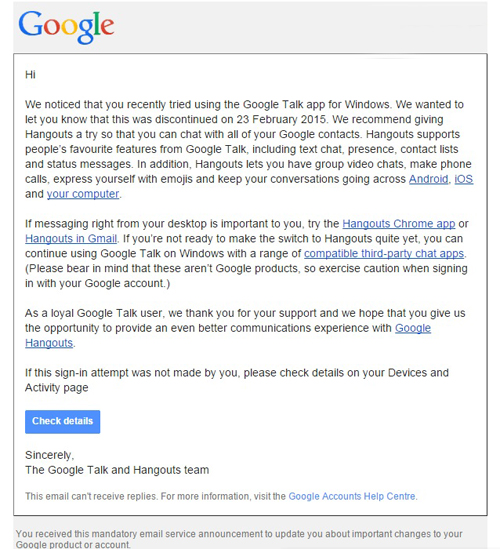The height and width of the screenshot is (549, 500).
Task: Open compatible third-party chat apps link
Action: [x=384, y=253]
